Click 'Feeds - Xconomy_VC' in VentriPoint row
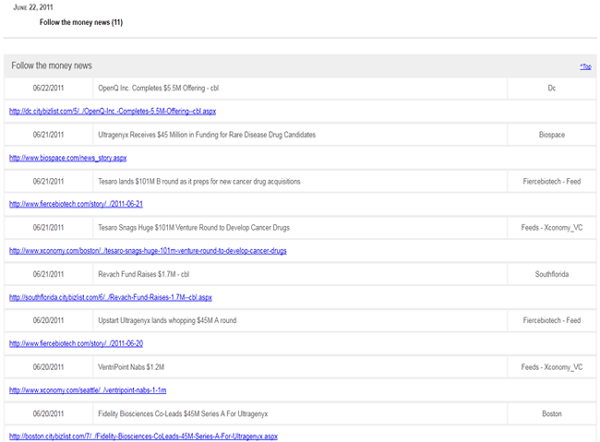This screenshot has width=600, height=442. tap(552, 367)
